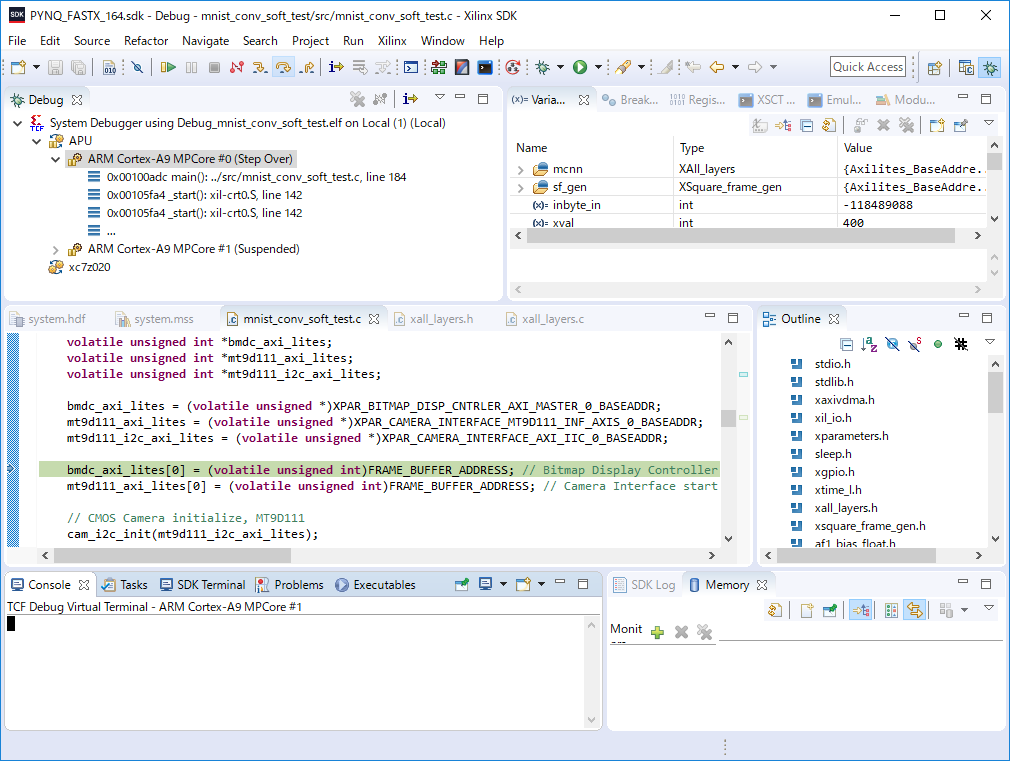Screen dimensions: 1010x761
Task: Click the Resume debug button
Action: click(x=168, y=67)
